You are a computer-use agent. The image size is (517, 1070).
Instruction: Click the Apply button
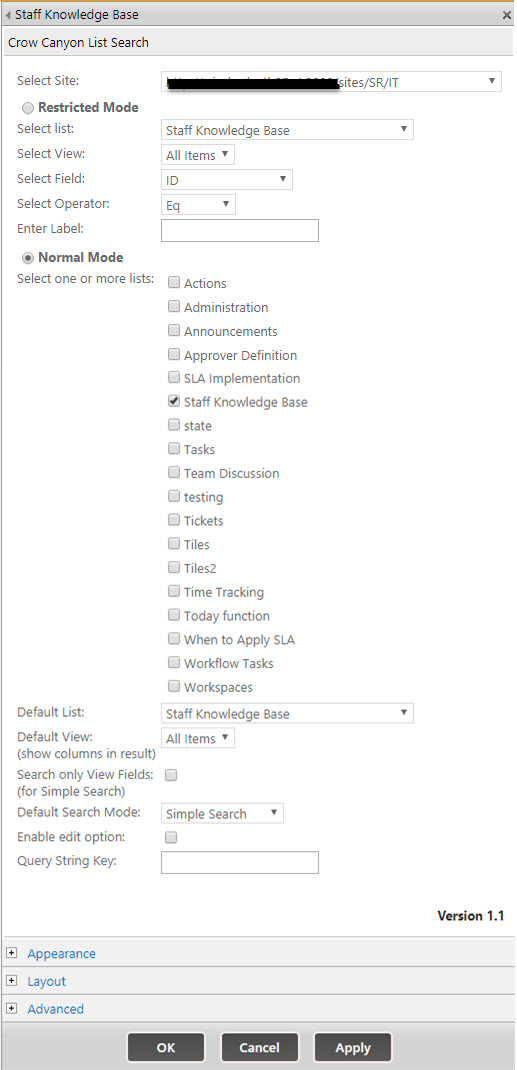353,1047
